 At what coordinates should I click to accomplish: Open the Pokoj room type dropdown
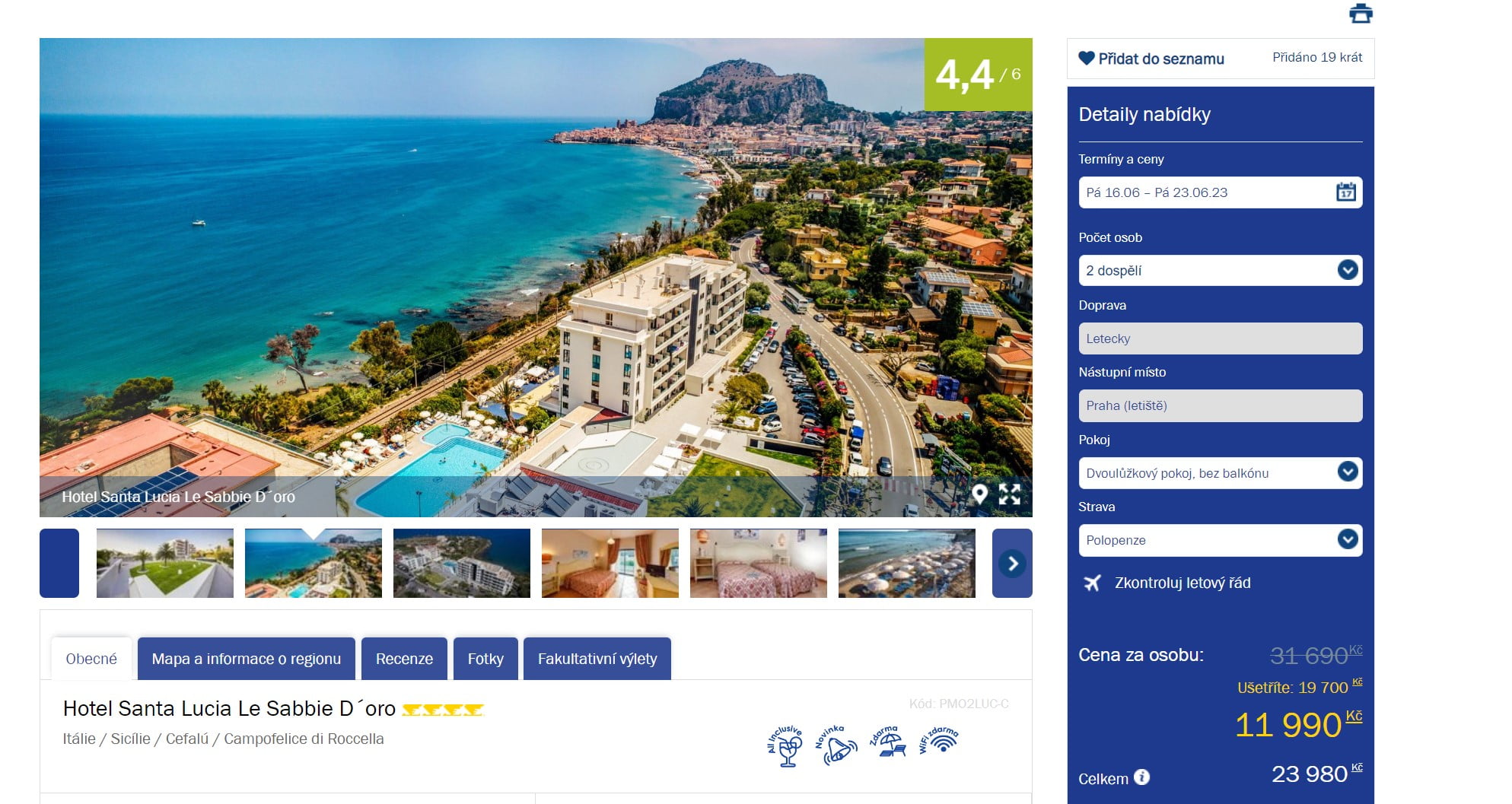click(x=1220, y=472)
